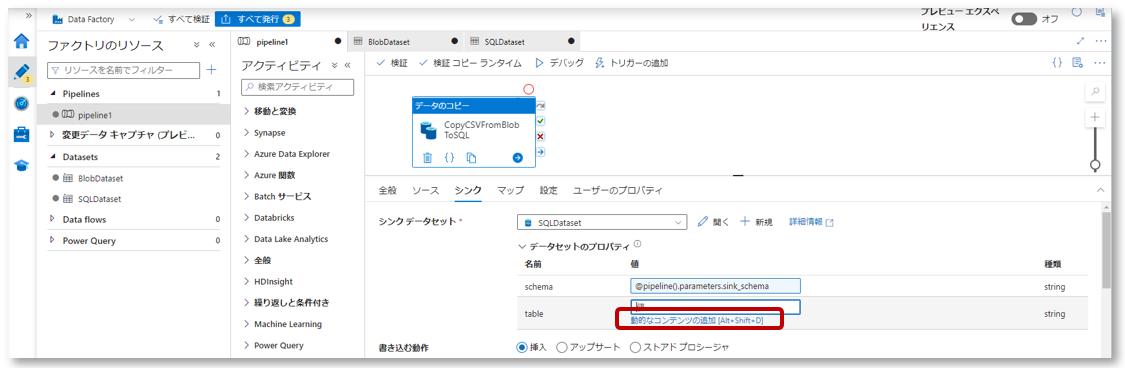The height and width of the screenshot is (368, 1125).
Task: Focus the resource name filter field
Action: click(x=123, y=70)
